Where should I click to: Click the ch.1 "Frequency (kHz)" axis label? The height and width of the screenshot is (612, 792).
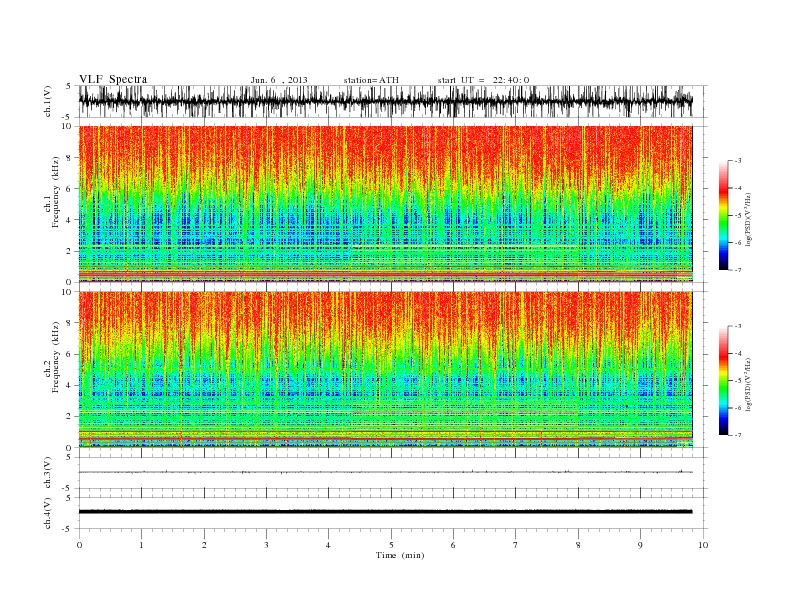point(55,192)
